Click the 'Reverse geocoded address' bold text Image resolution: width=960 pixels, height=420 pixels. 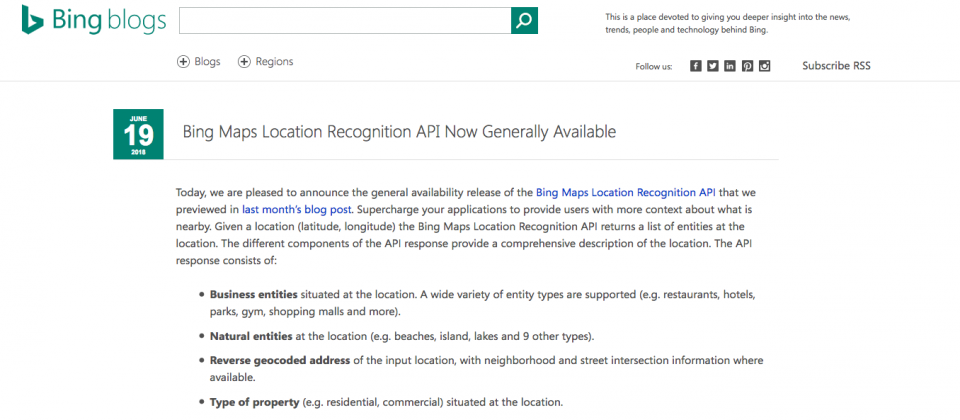coord(280,361)
